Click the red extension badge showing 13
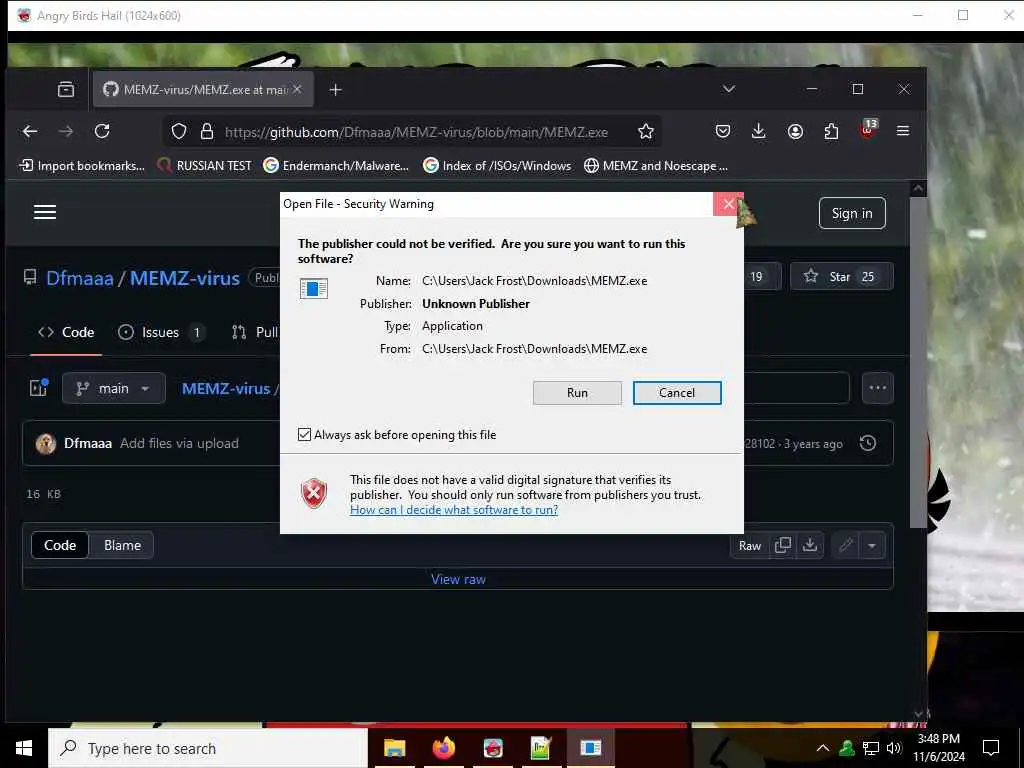1024x768 pixels. click(x=868, y=129)
